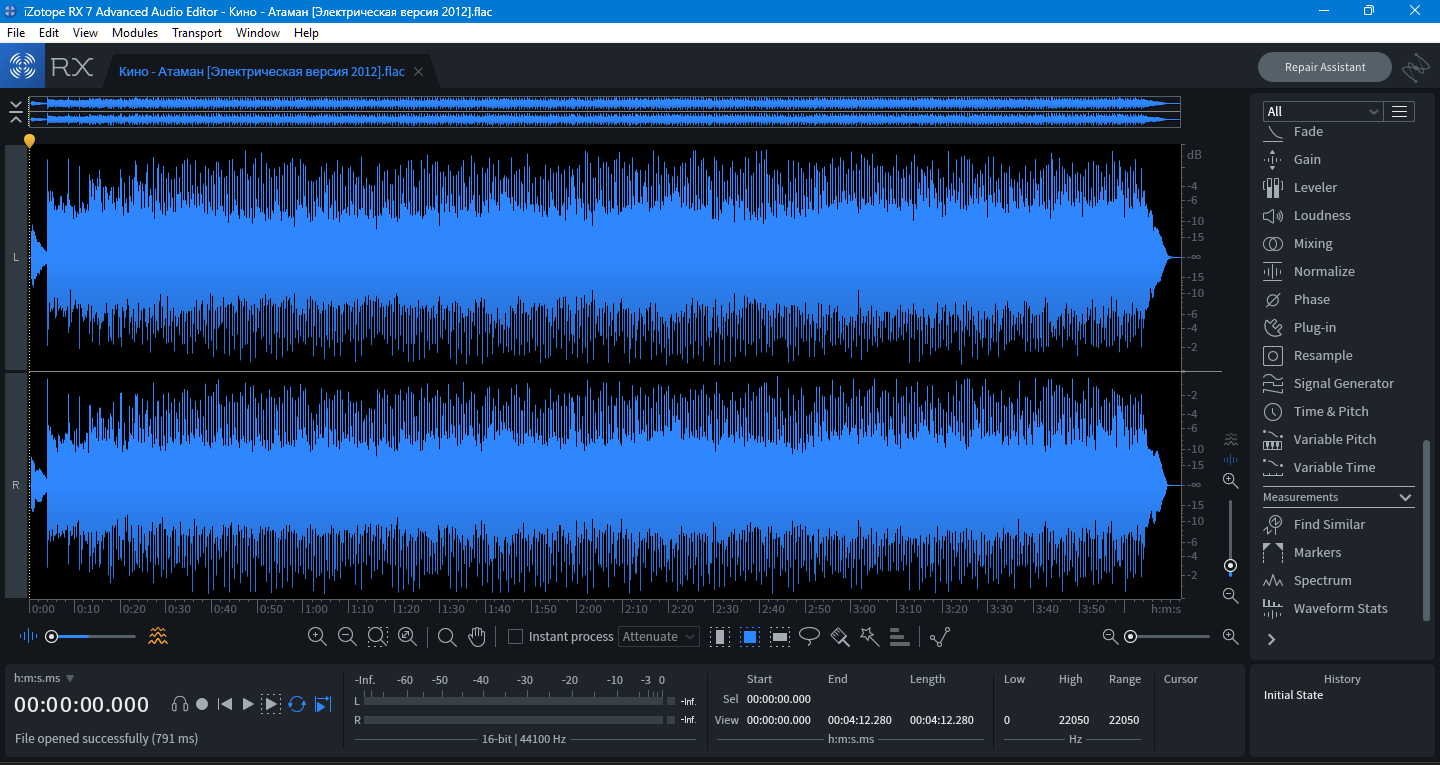
Task: Toggle loop playback
Action: coord(297,704)
